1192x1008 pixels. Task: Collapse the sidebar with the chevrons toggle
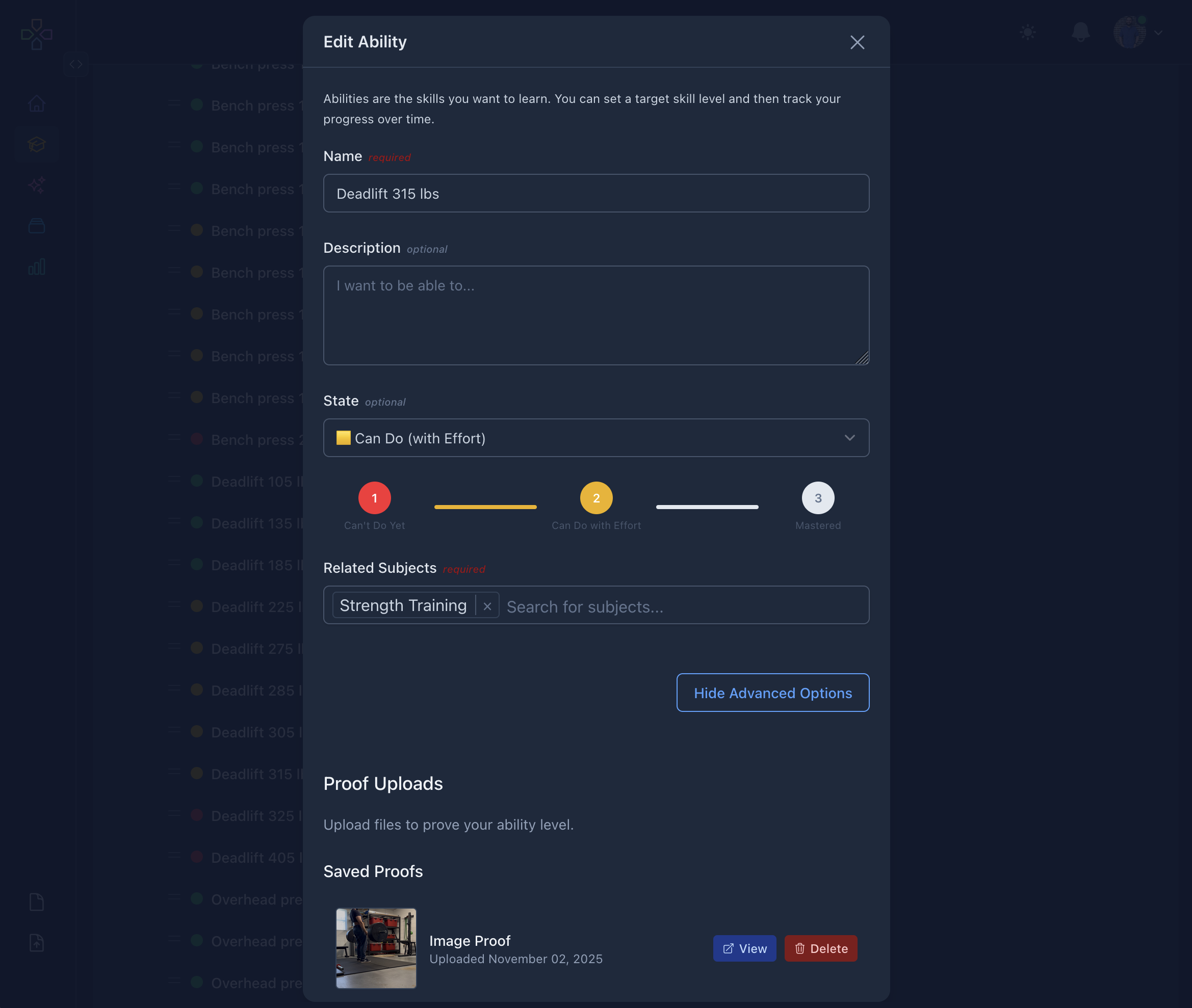pyautogui.click(x=76, y=64)
